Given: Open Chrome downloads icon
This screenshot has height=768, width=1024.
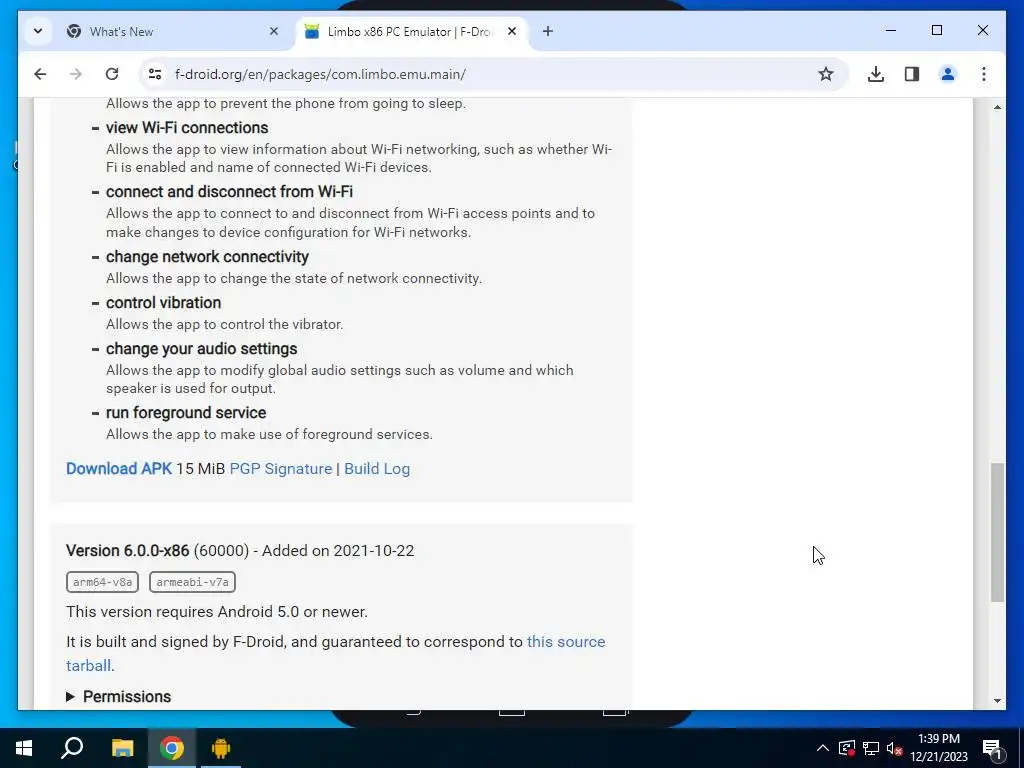Looking at the screenshot, I should 876,74.
